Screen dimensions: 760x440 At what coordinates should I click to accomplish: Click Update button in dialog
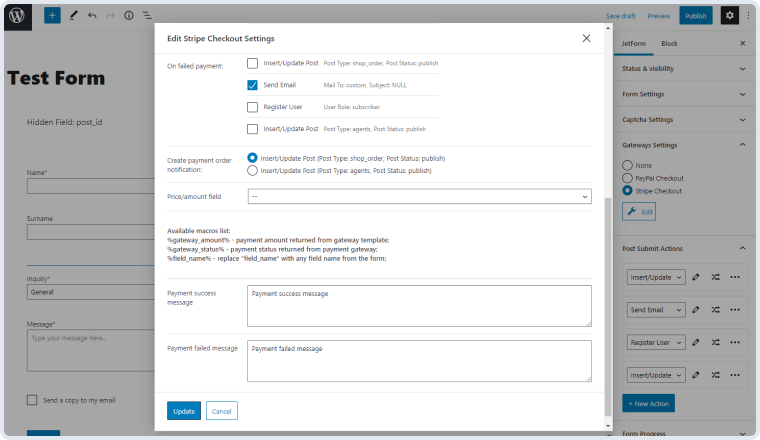point(184,411)
